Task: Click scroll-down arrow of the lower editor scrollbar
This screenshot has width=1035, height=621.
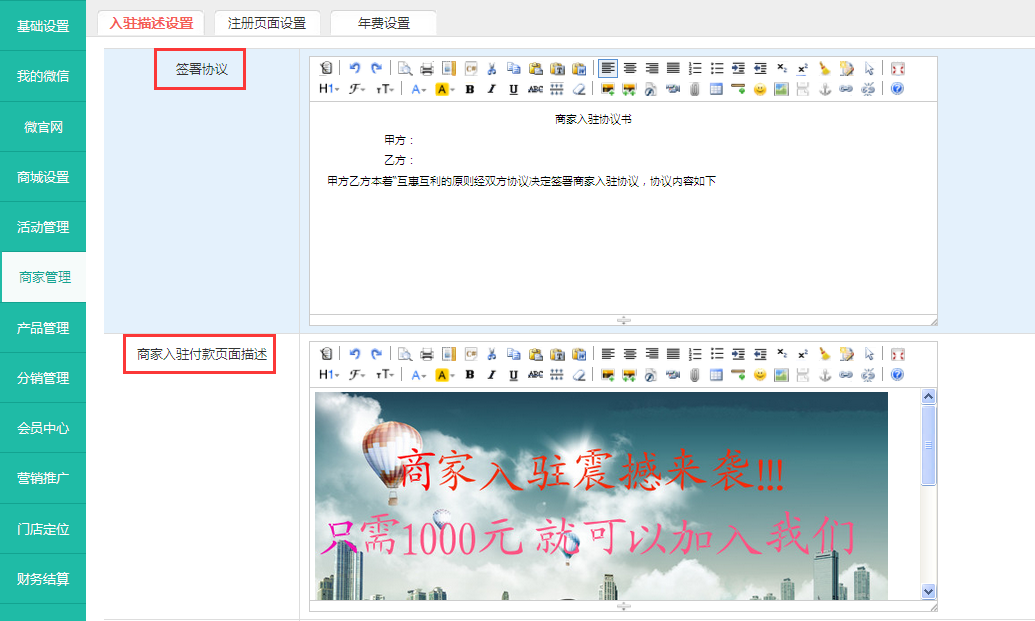Action: (x=928, y=591)
